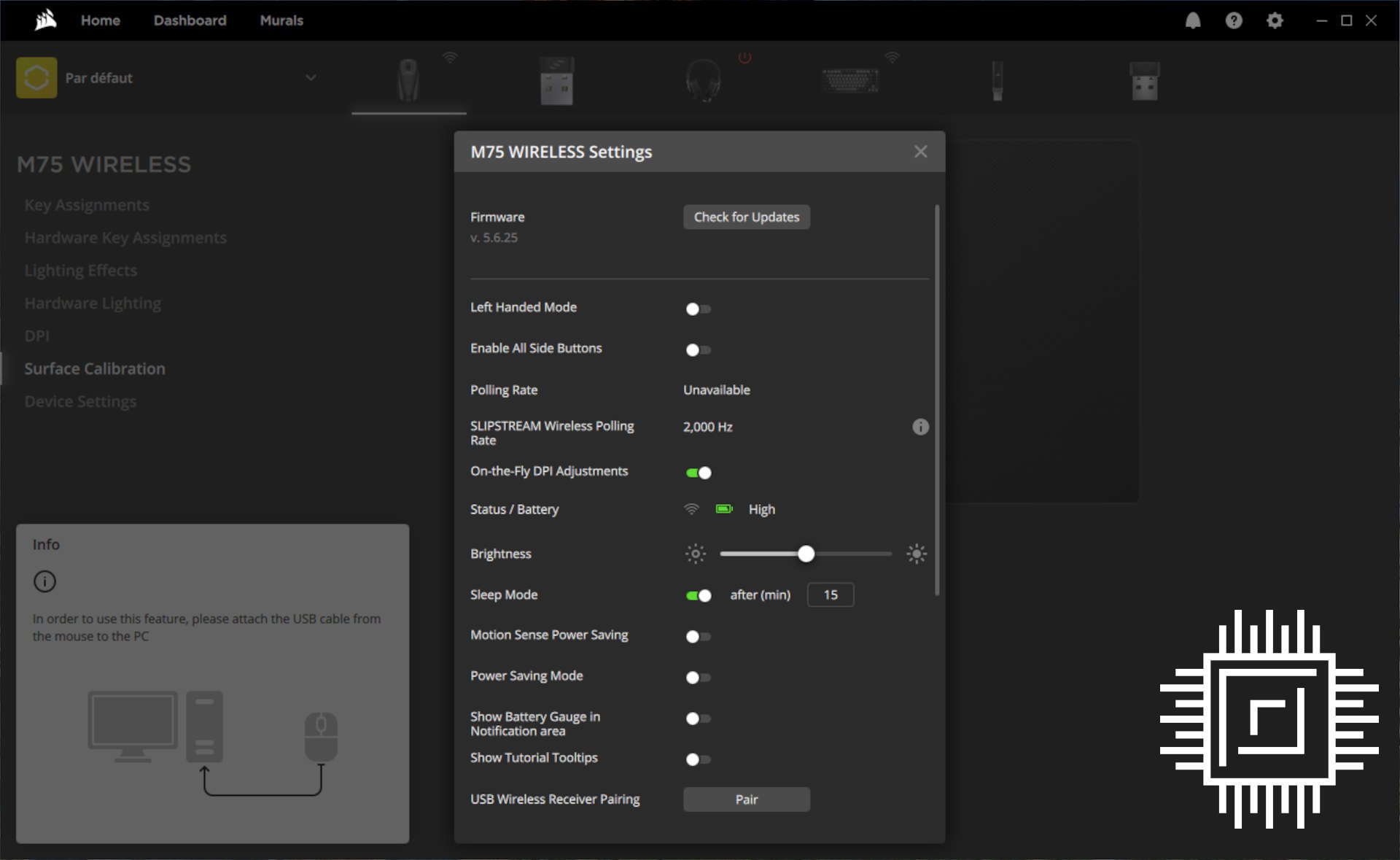The height and width of the screenshot is (860, 1400).
Task: Expand the Par défaut profile dropdown
Action: click(x=311, y=77)
